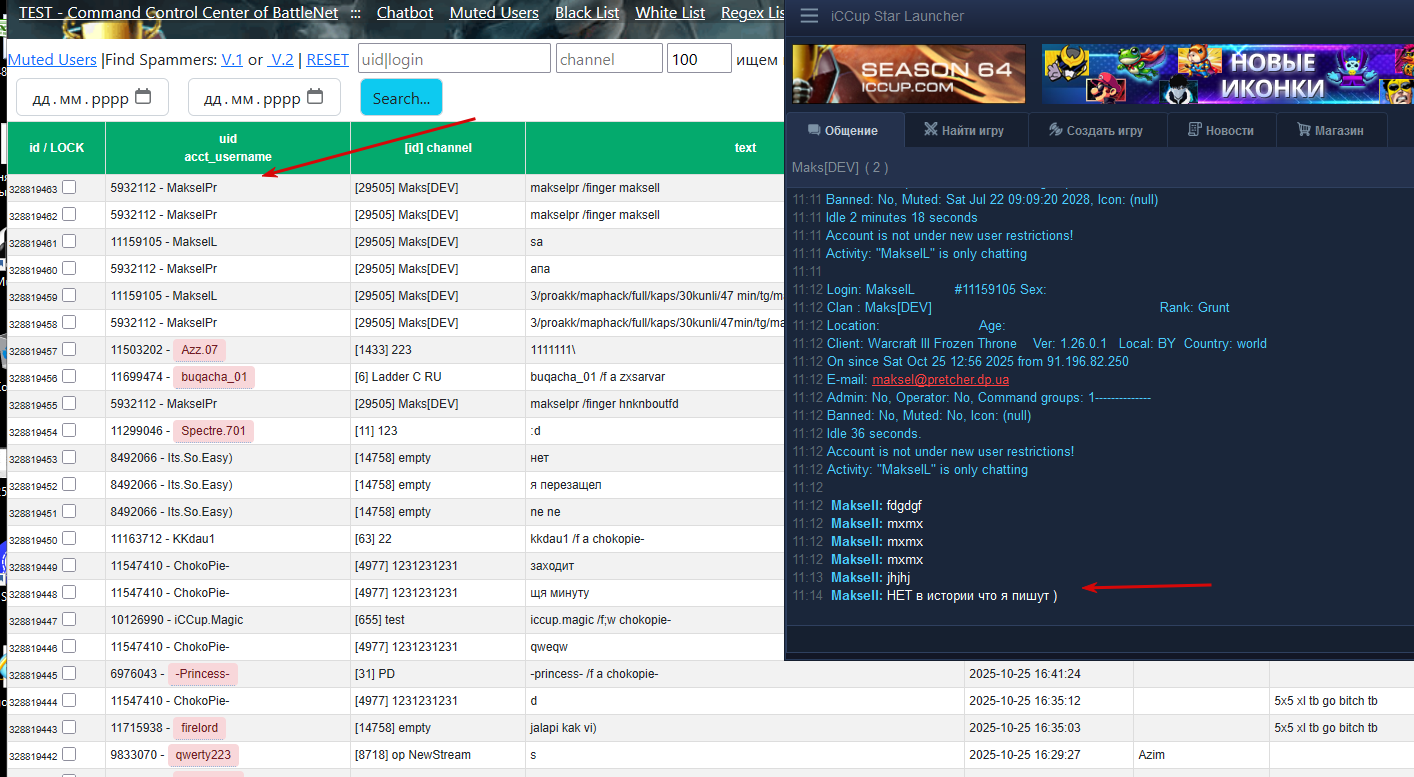
Task: Tick the LOCK checkbox for row 328819443
Action: (x=69, y=727)
